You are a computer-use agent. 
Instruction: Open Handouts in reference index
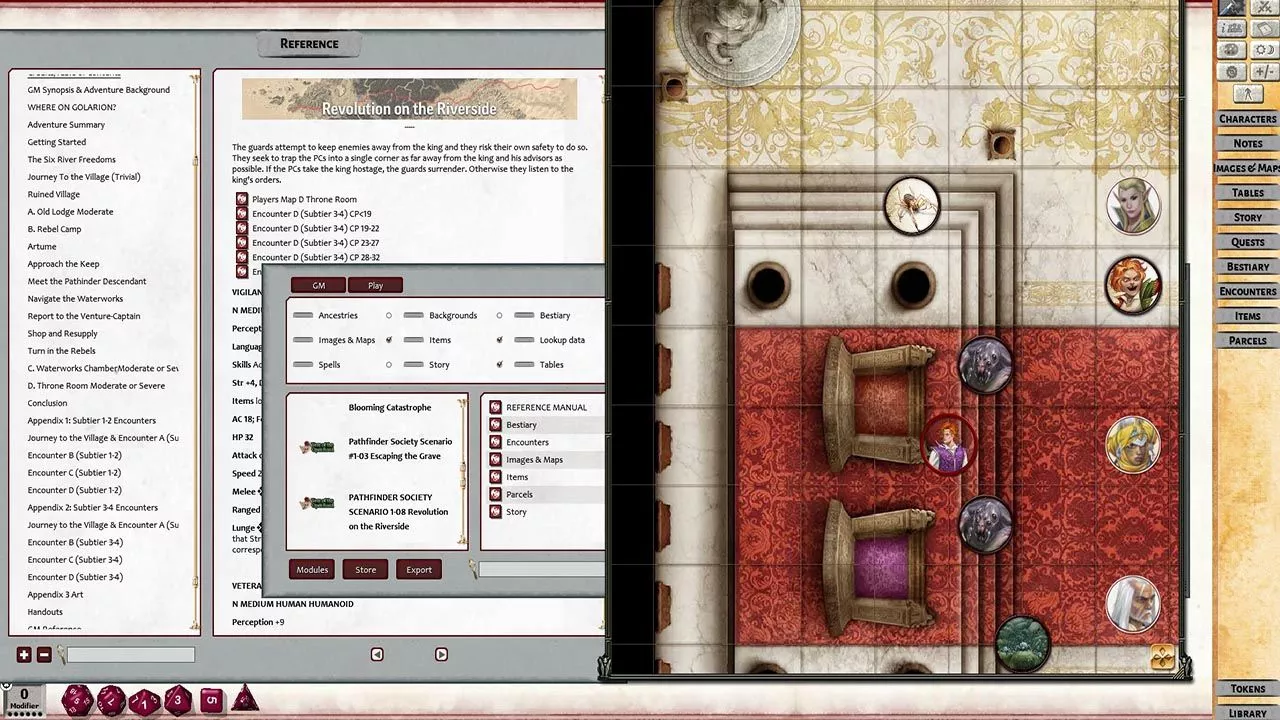click(x=45, y=612)
